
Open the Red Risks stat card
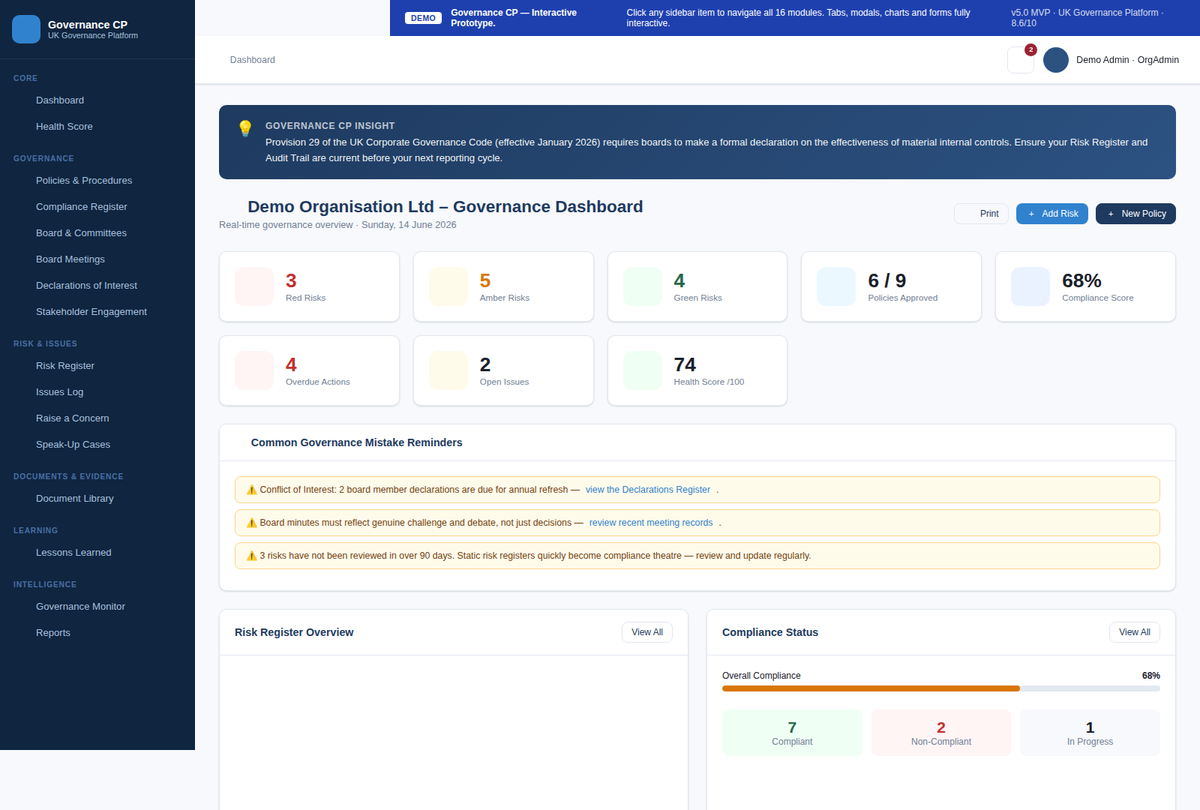click(309, 286)
